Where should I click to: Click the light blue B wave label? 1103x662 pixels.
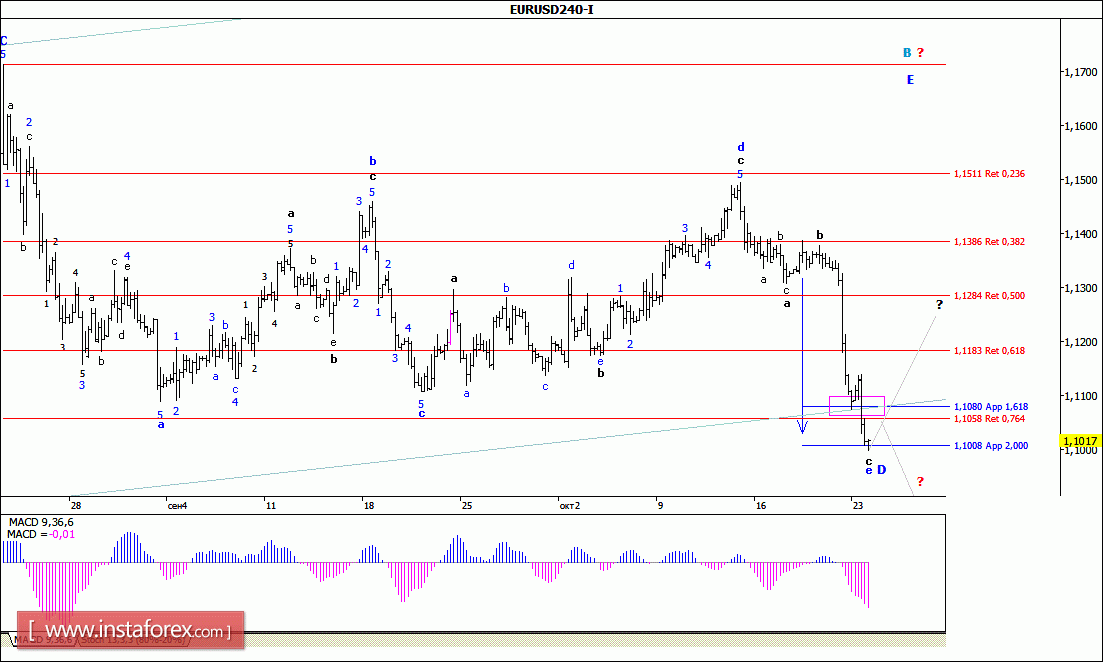tap(907, 53)
